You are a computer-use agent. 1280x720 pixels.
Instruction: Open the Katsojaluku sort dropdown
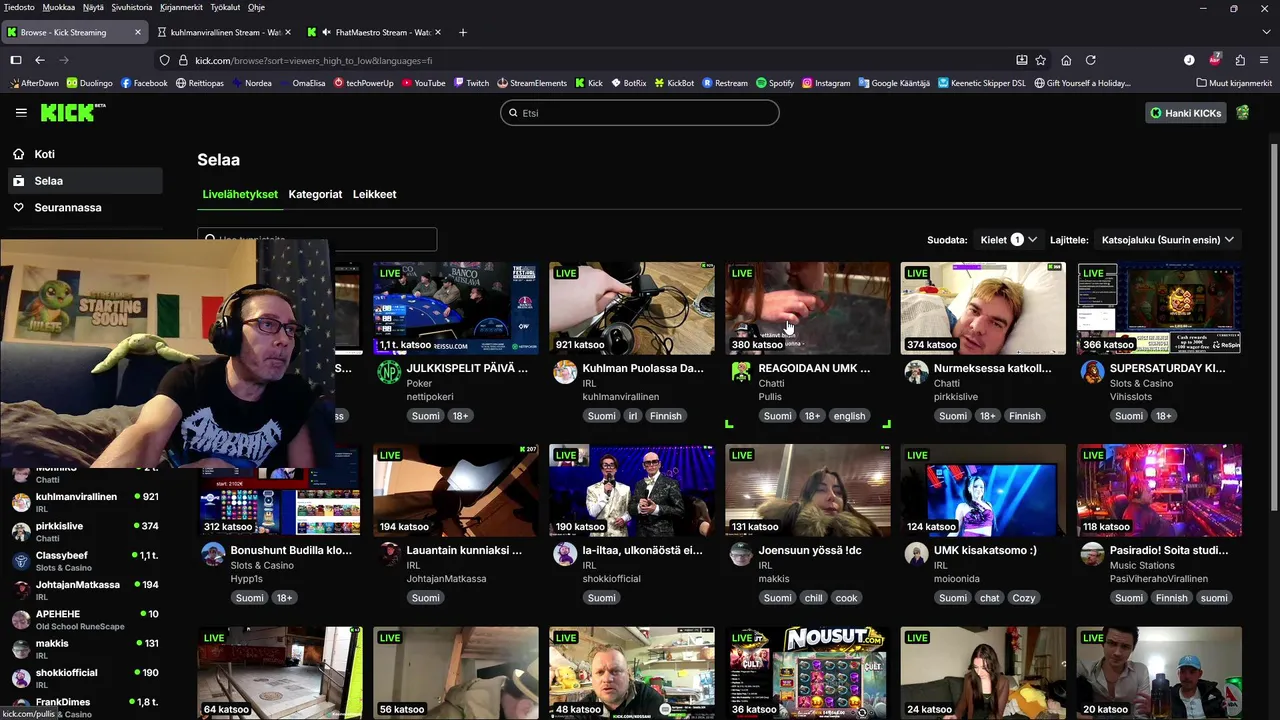(1168, 240)
